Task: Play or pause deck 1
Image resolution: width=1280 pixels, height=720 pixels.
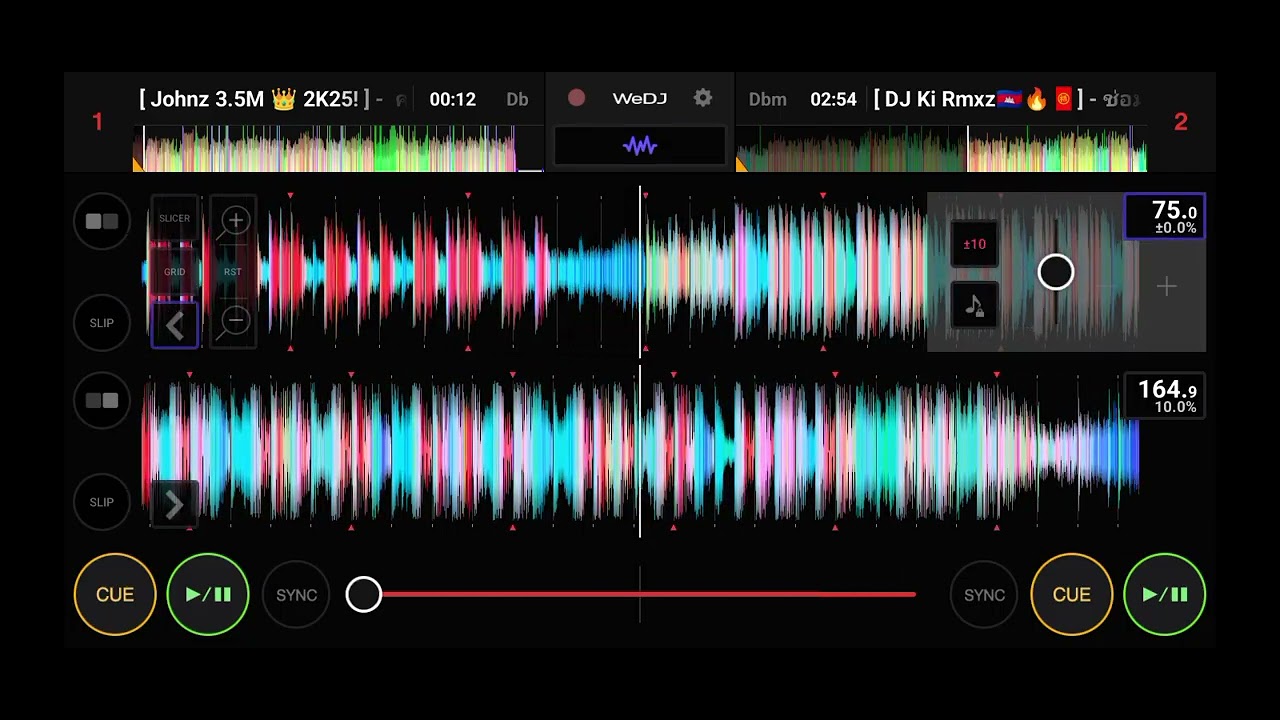Action: 208,595
